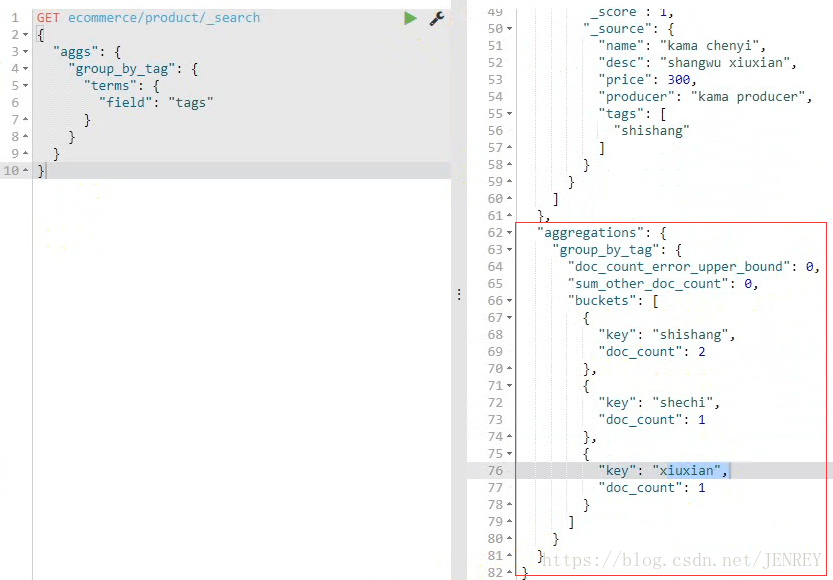Image resolution: width=833 pixels, height=580 pixels.
Task: Click the GET method keyword on line 1
Action: tap(48, 18)
